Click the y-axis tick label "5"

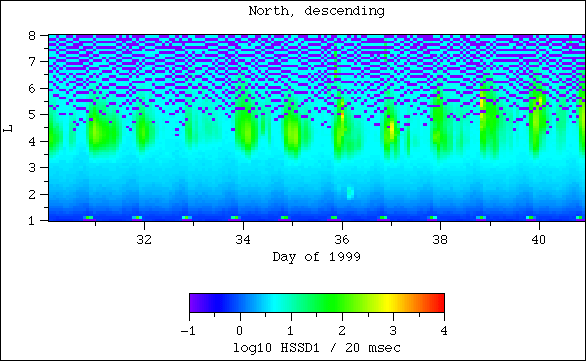32,114
